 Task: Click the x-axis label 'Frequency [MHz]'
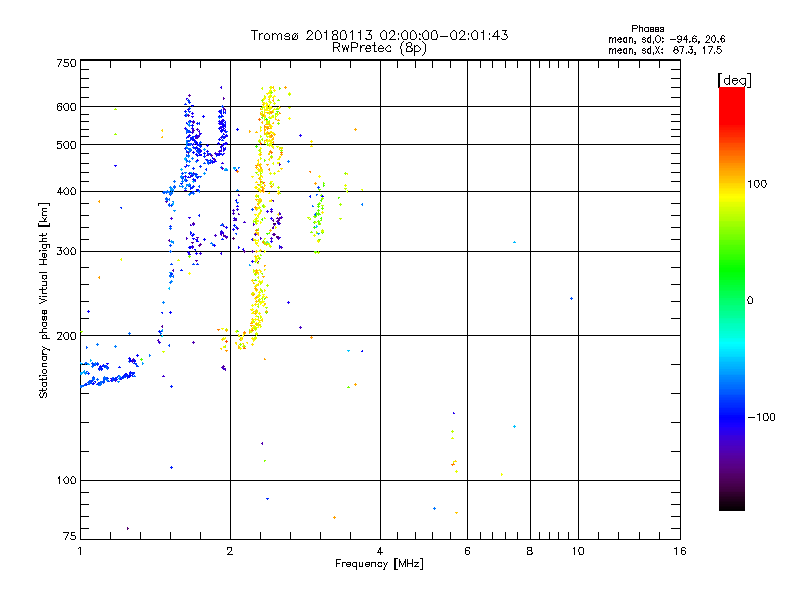pos(379,564)
